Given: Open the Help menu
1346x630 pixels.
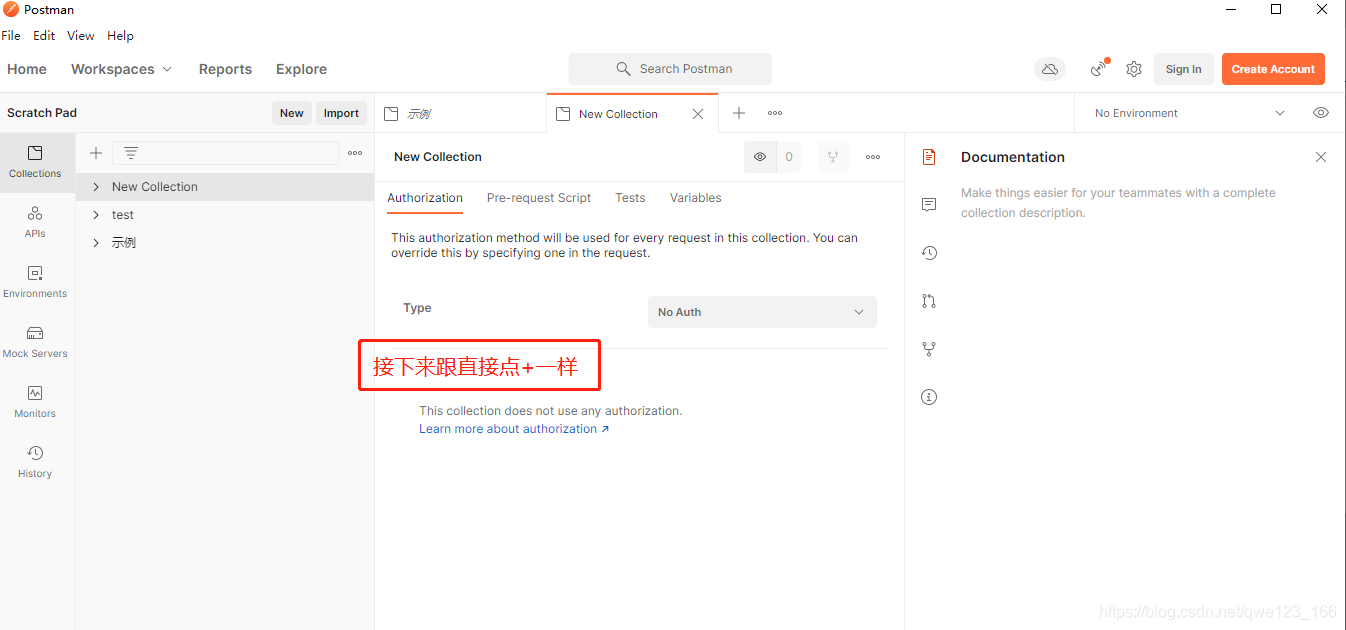Looking at the screenshot, I should tap(120, 35).
